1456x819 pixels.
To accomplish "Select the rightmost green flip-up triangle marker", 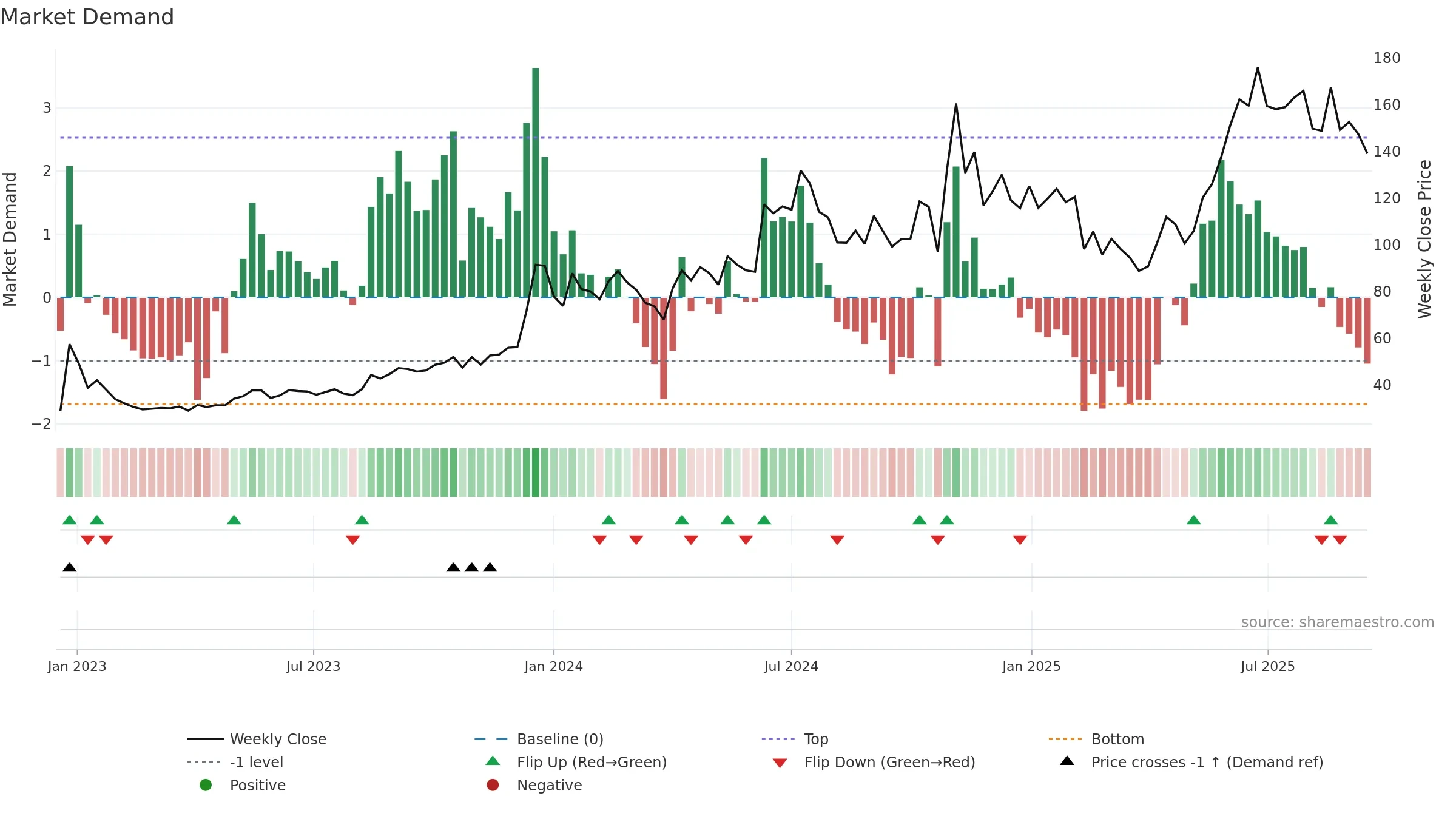I will tap(1331, 520).
